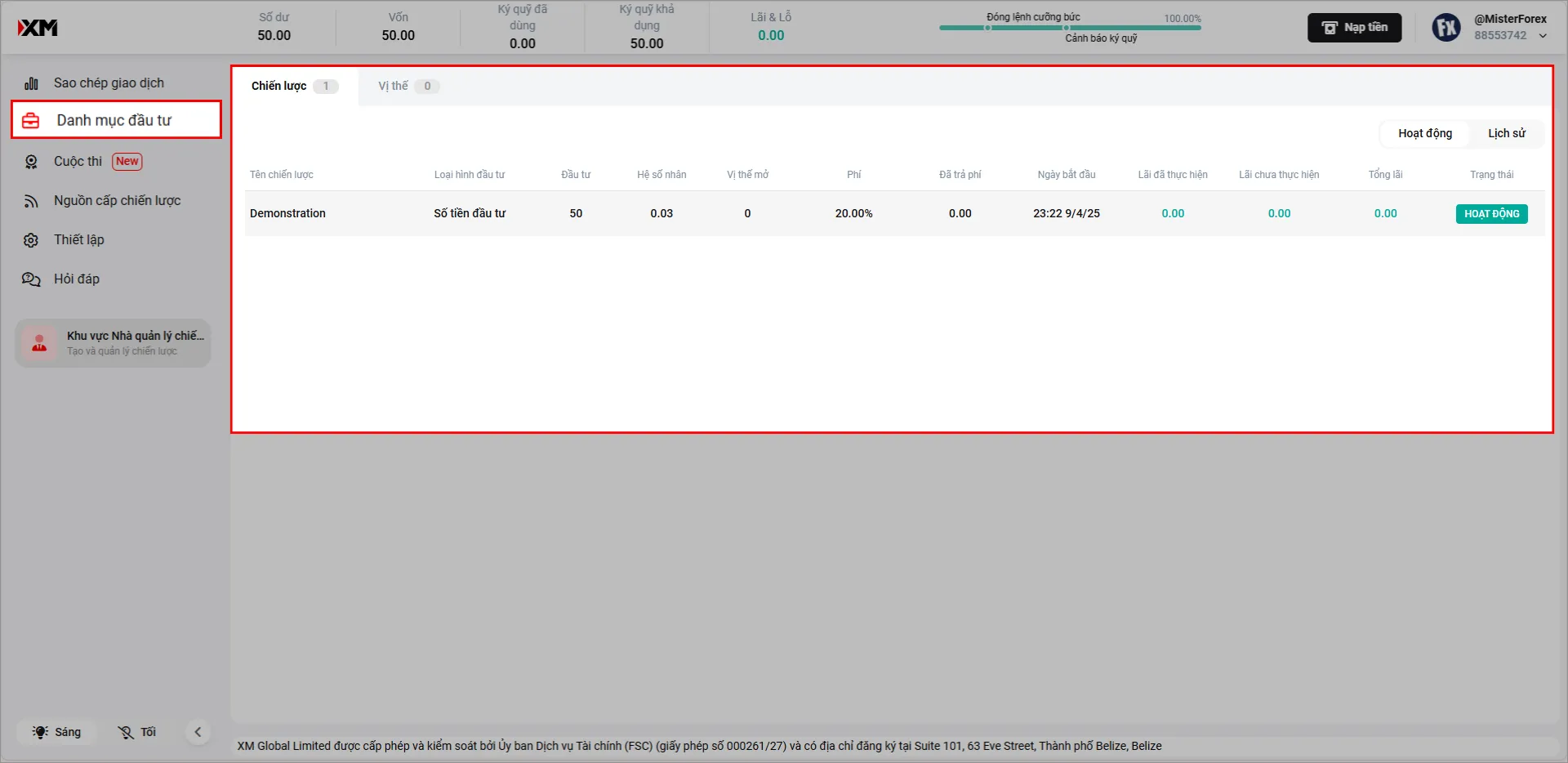Screen dimensions: 1568x763
Task: Click the 0.03 multiplier value
Action: click(661, 214)
